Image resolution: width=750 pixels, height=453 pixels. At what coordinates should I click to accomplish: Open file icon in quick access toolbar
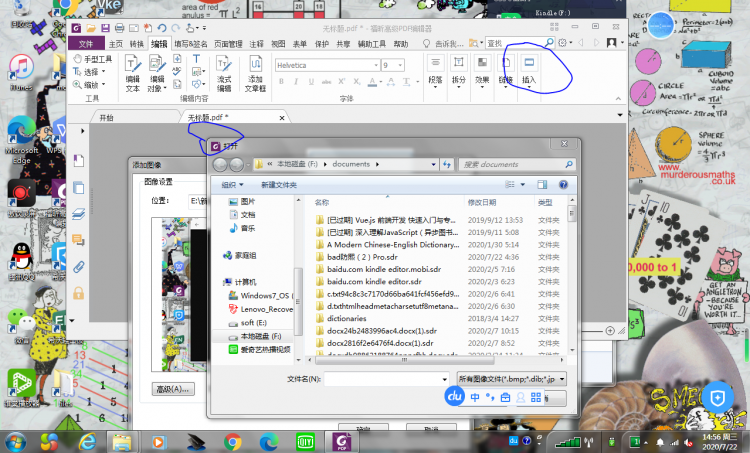tap(91, 28)
